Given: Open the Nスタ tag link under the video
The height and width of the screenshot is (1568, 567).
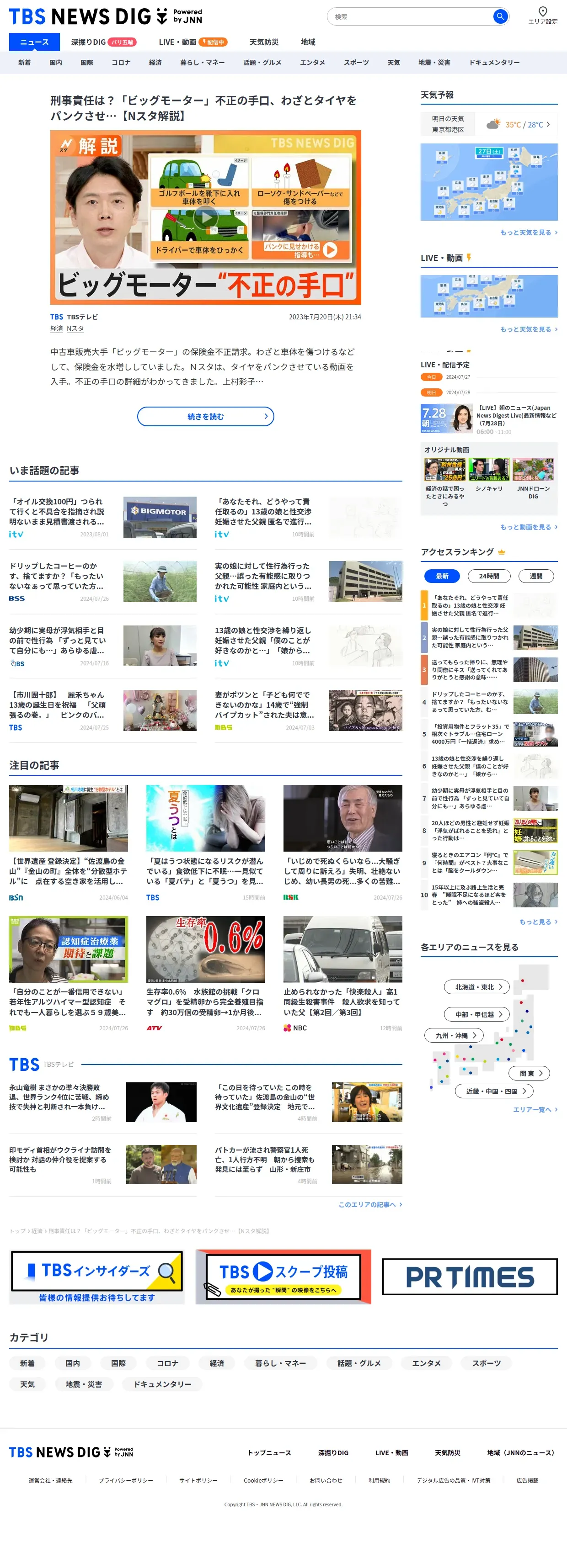Looking at the screenshot, I should [75, 328].
